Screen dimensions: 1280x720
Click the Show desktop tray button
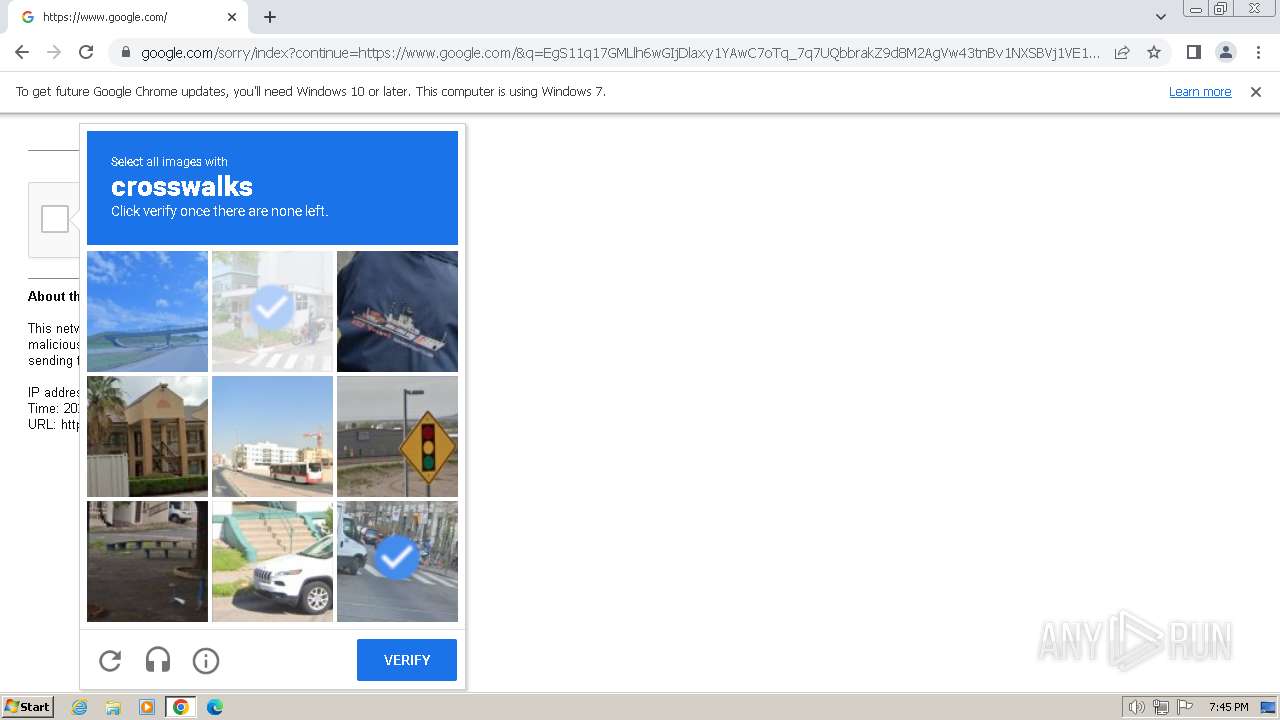coord(1269,707)
